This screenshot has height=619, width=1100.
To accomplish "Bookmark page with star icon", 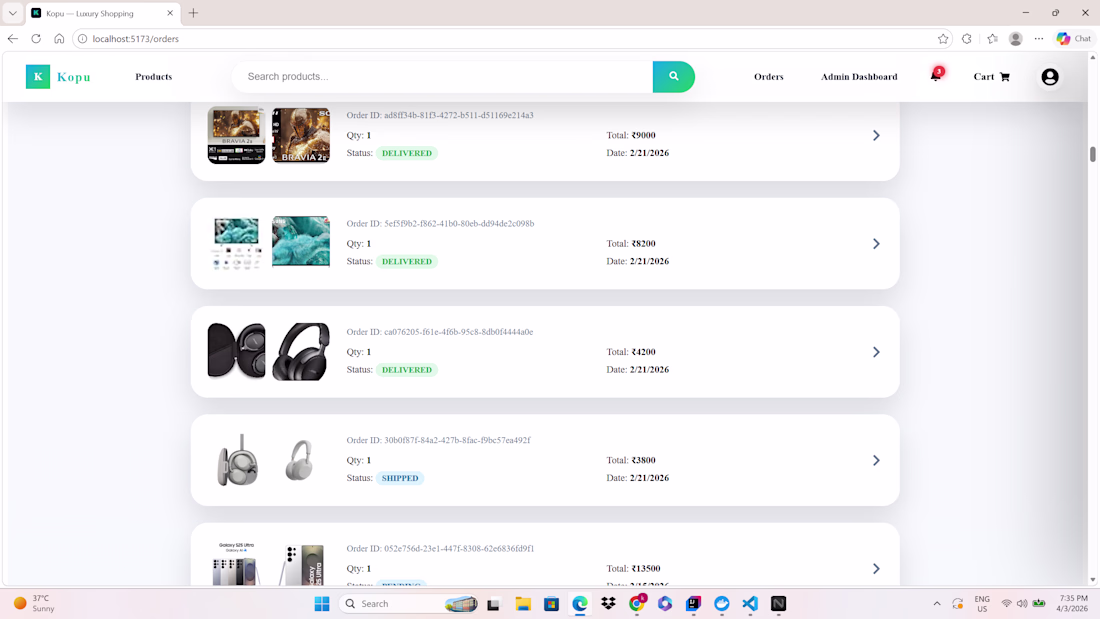I will tap(943, 39).
